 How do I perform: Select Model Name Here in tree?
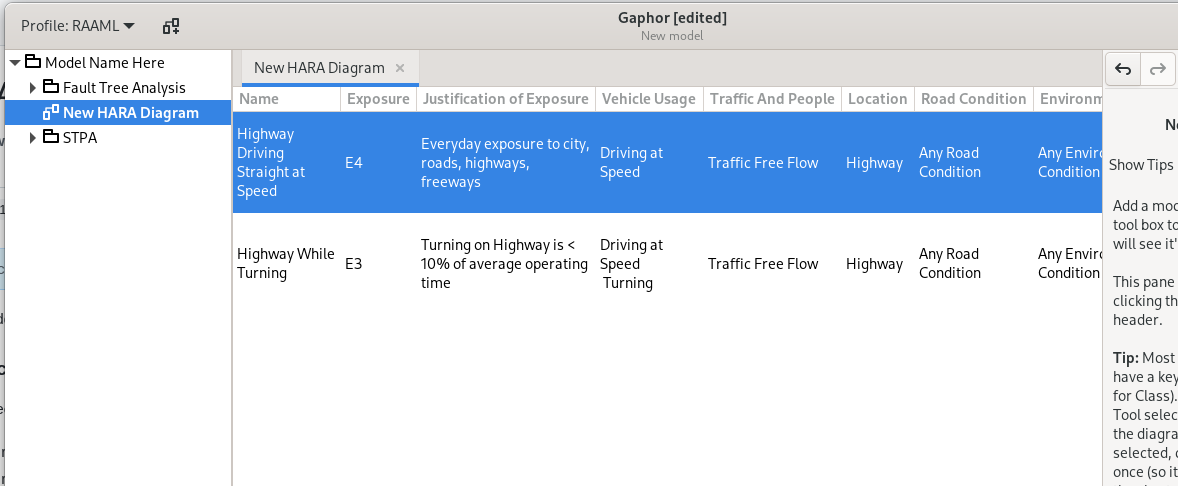tap(104, 62)
